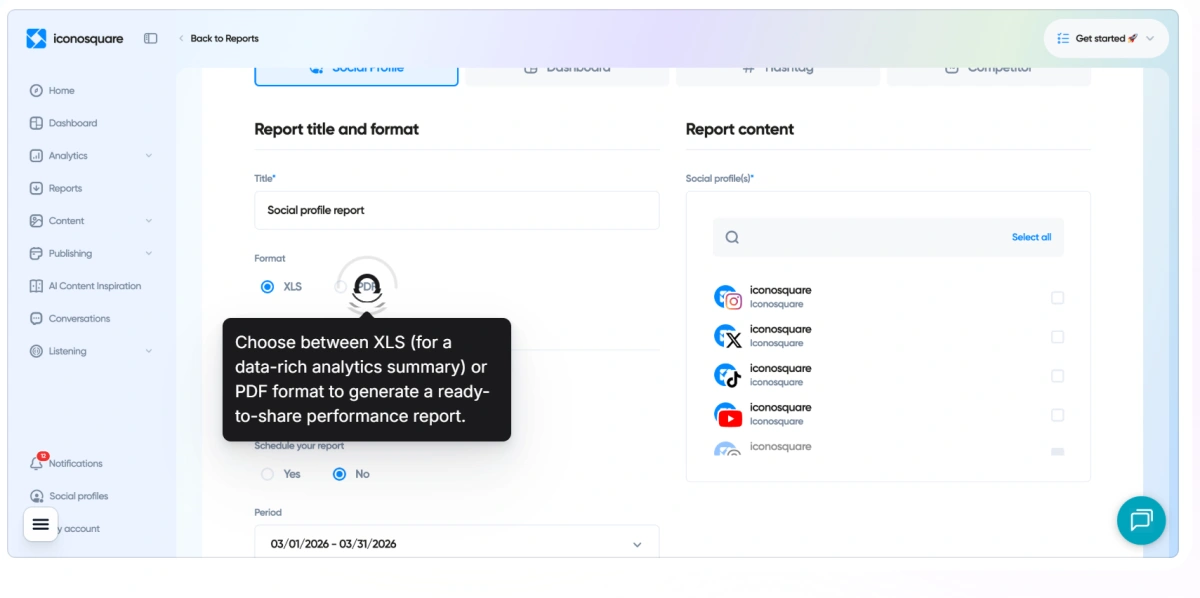Click the AI Content Inspiration icon
The height and width of the screenshot is (598, 1200).
[37, 286]
